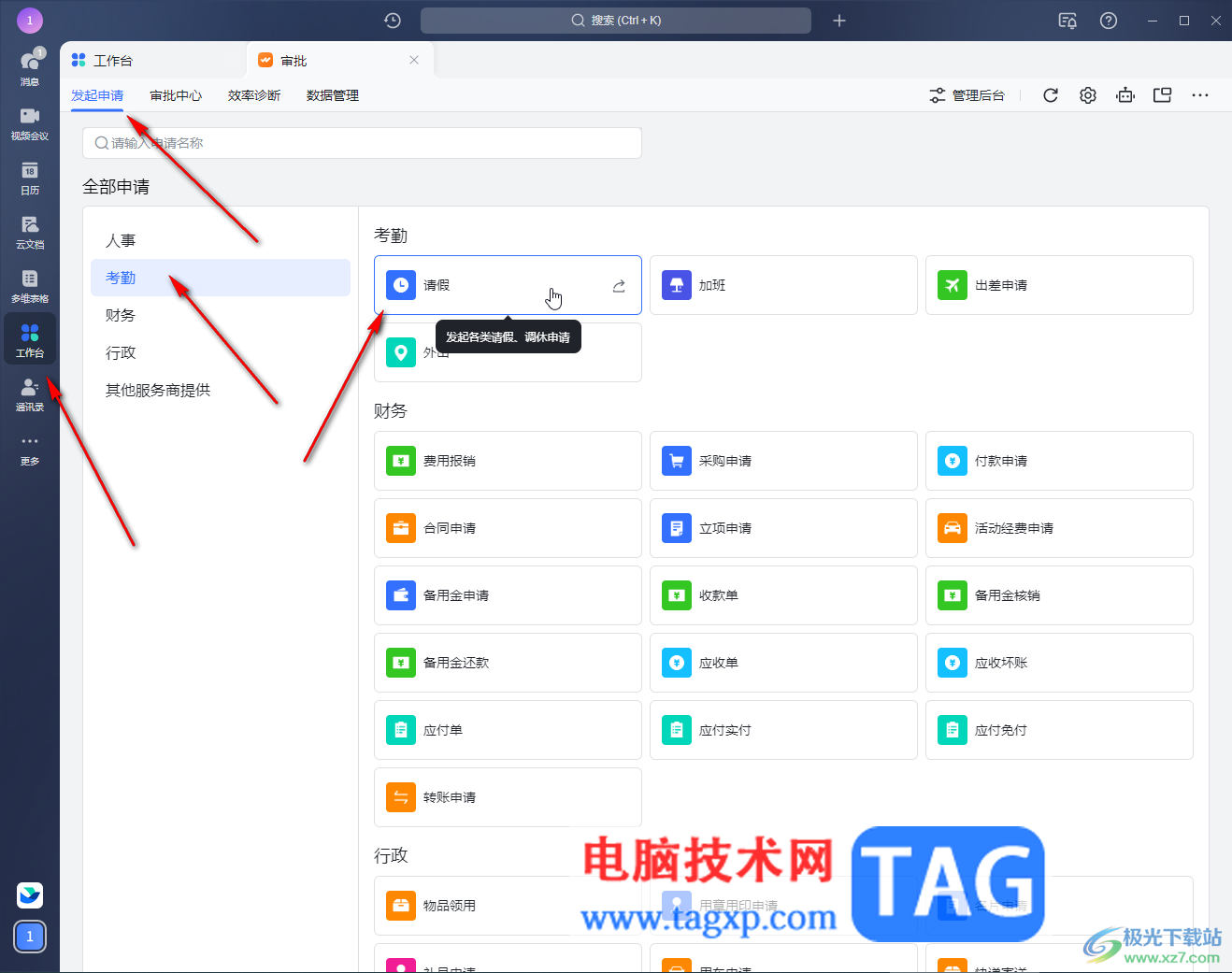Screen dimensions: 1232x973
Task: Open the 合同申请 contract request card
Action: click(x=508, y=528)
